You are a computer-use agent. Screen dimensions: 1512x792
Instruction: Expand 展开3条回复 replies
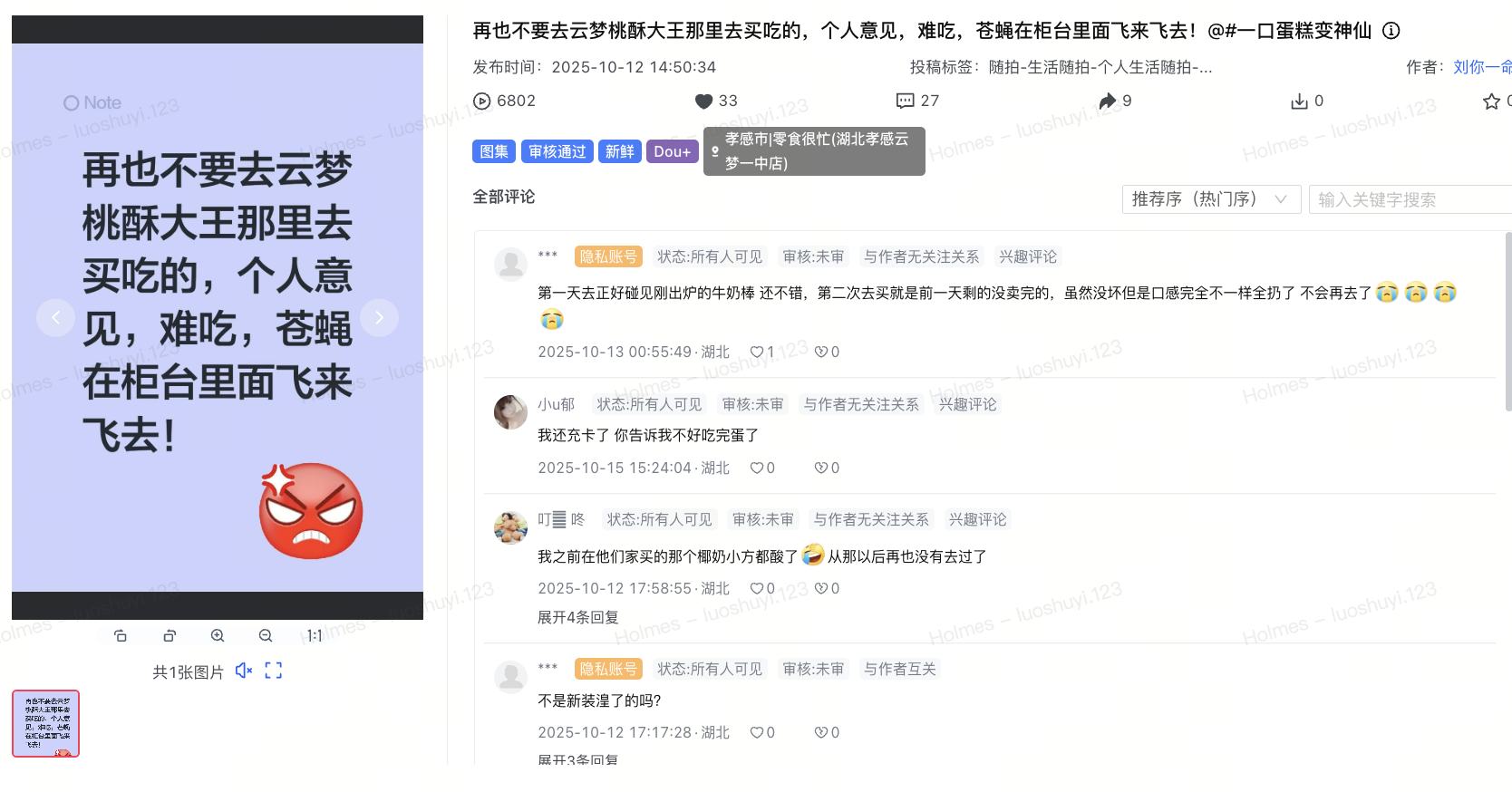click(x=577, y=759)
